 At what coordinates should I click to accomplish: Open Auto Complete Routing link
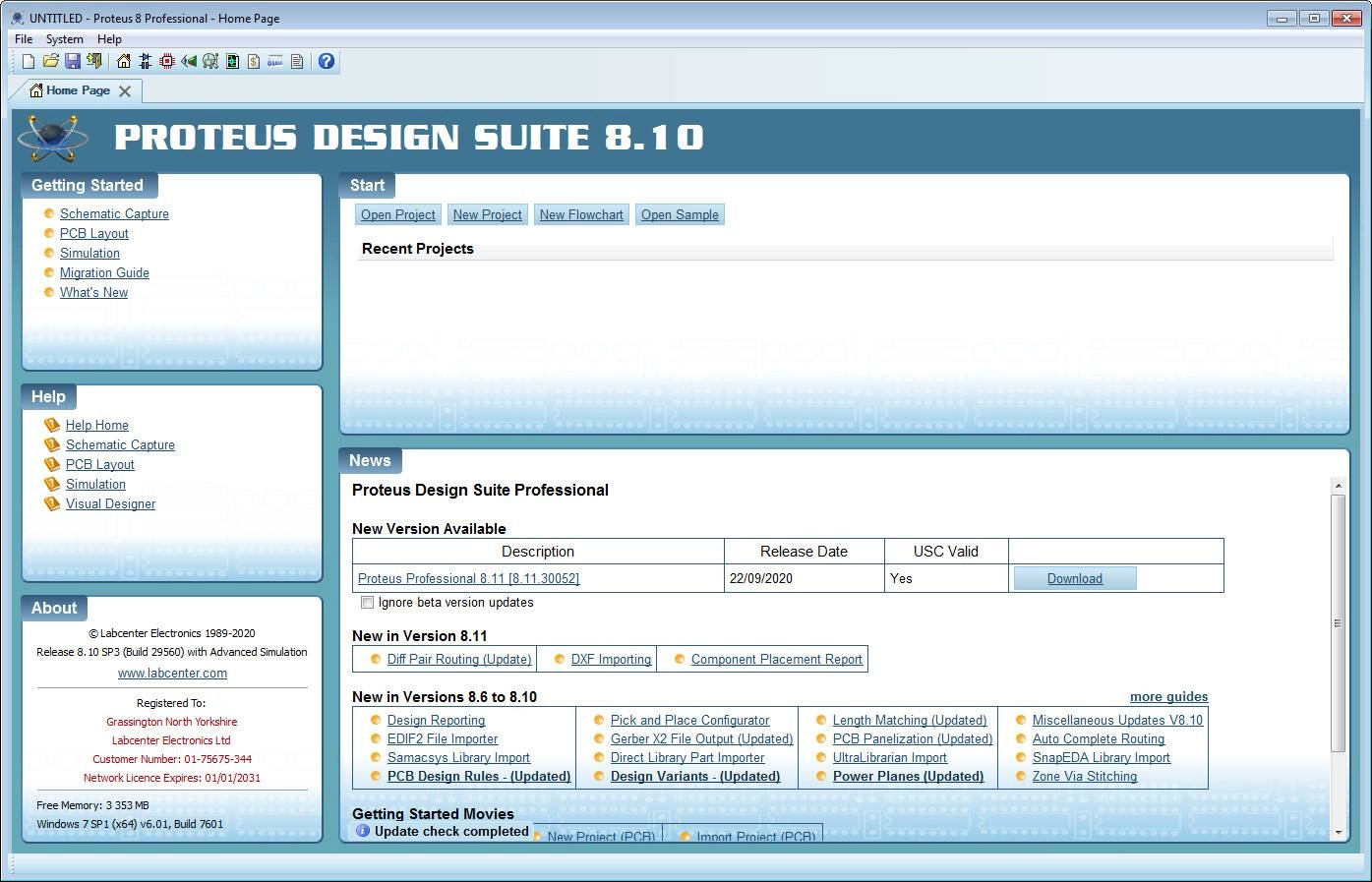point(1099,739)
